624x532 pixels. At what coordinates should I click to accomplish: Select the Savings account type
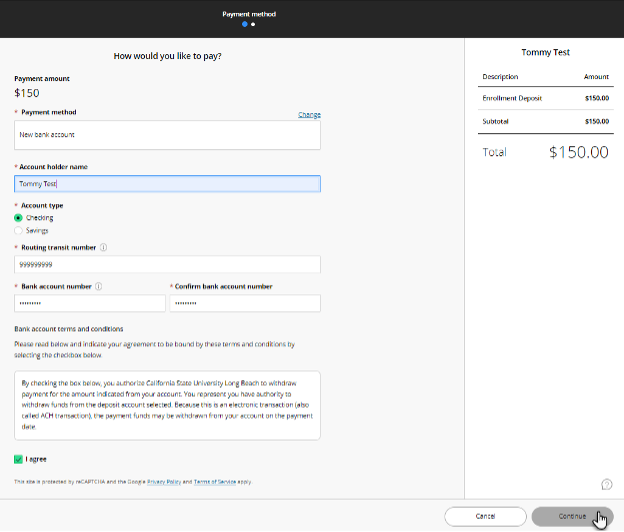[18, 231]
